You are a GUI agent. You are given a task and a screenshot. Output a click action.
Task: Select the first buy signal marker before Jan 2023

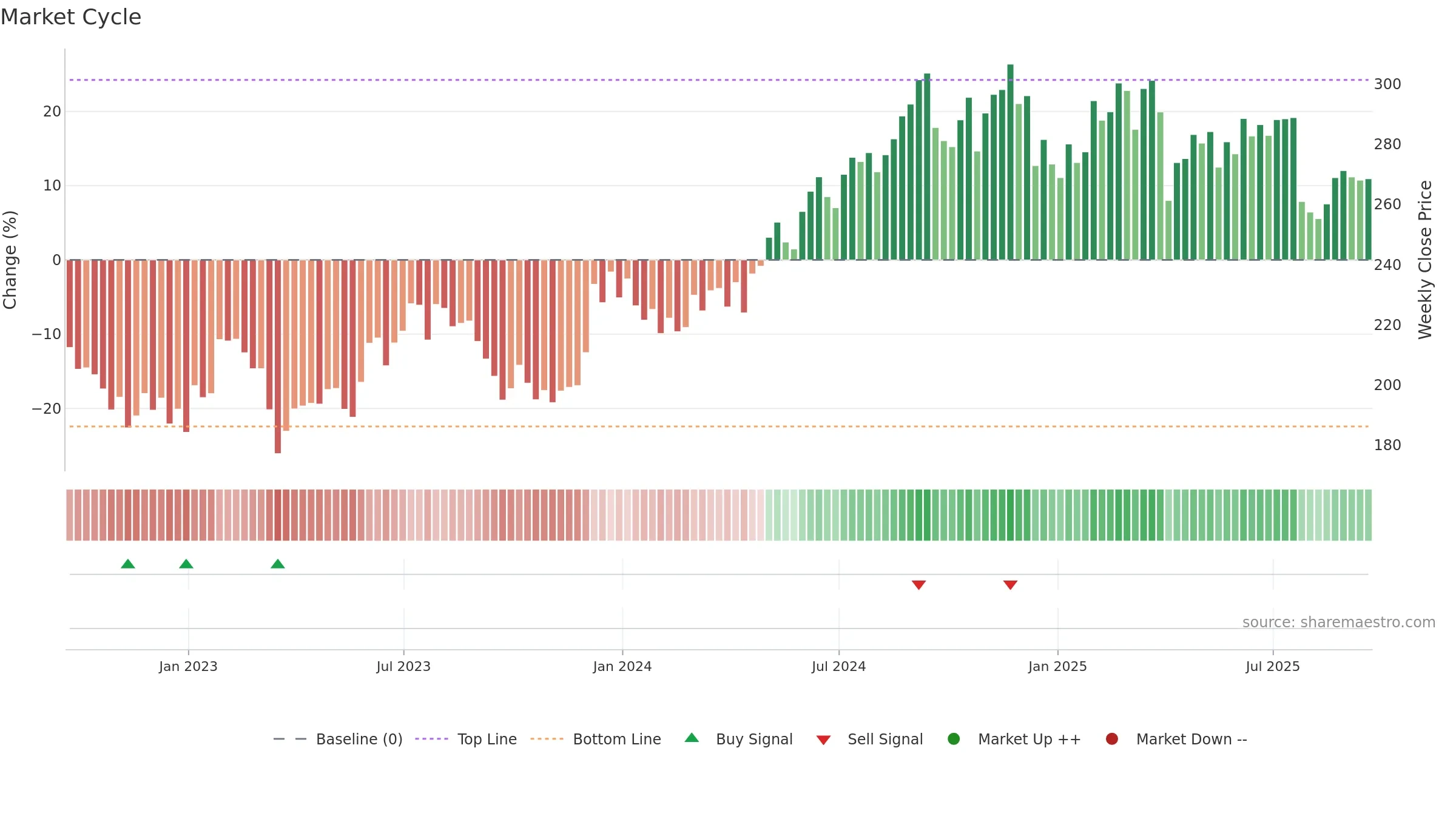128,564
